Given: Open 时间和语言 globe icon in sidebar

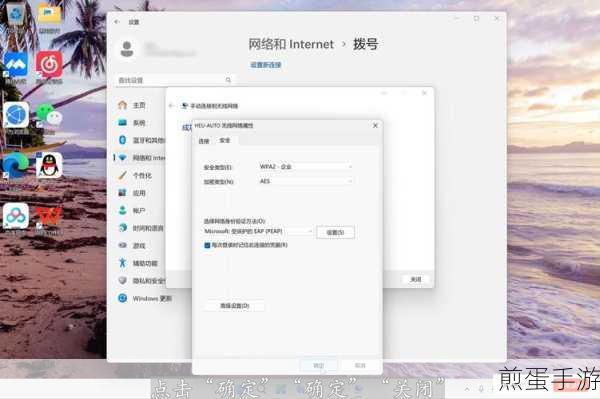Looking at the screenshot, I should (122, 228).
